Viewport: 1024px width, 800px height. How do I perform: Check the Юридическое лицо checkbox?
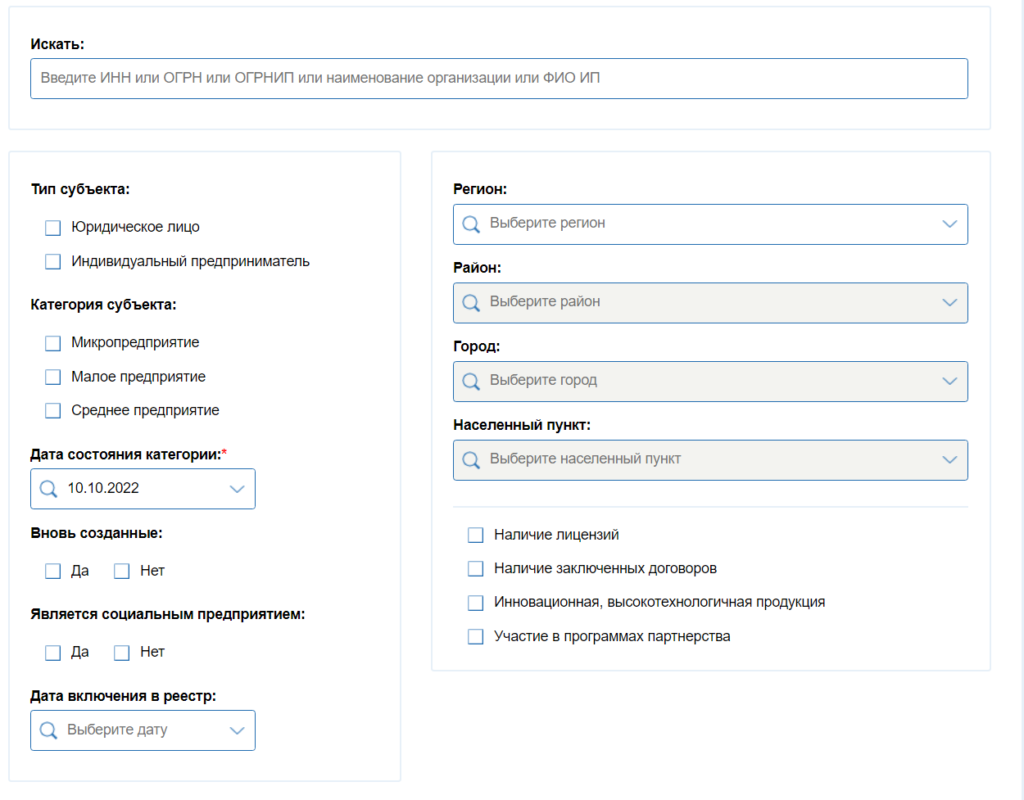pos(53,228)
